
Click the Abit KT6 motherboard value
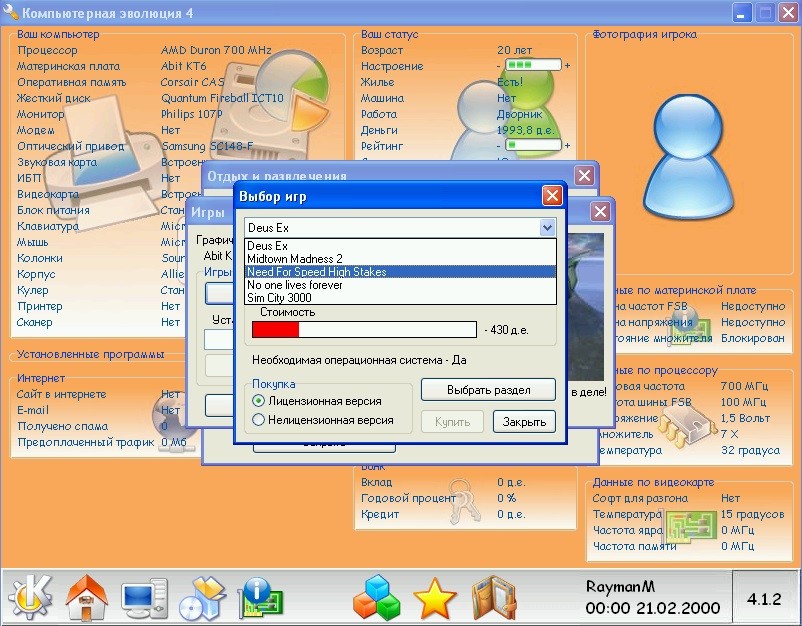[183, 66]
